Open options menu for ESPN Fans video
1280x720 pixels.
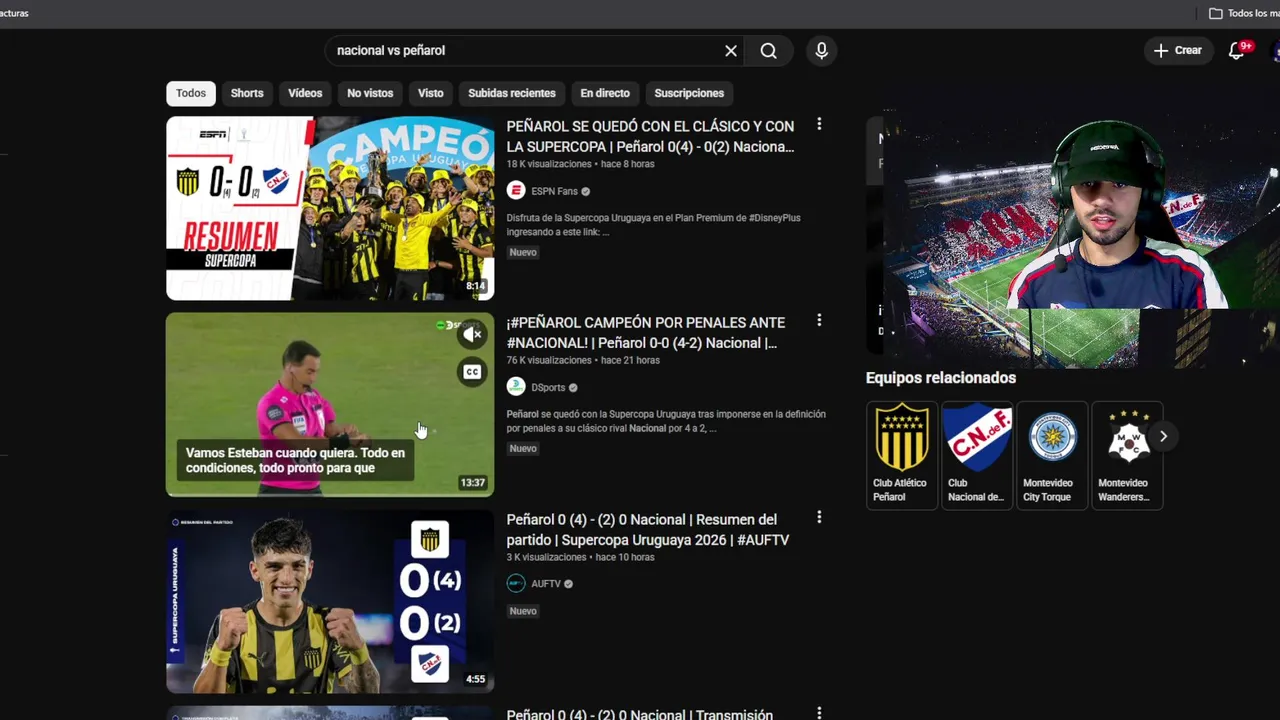tap(819, 125)
